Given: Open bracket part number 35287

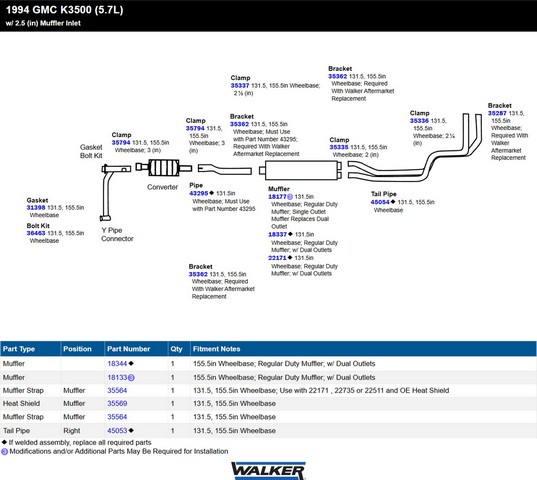Looking at the screenshot, I should coord(497,113).
